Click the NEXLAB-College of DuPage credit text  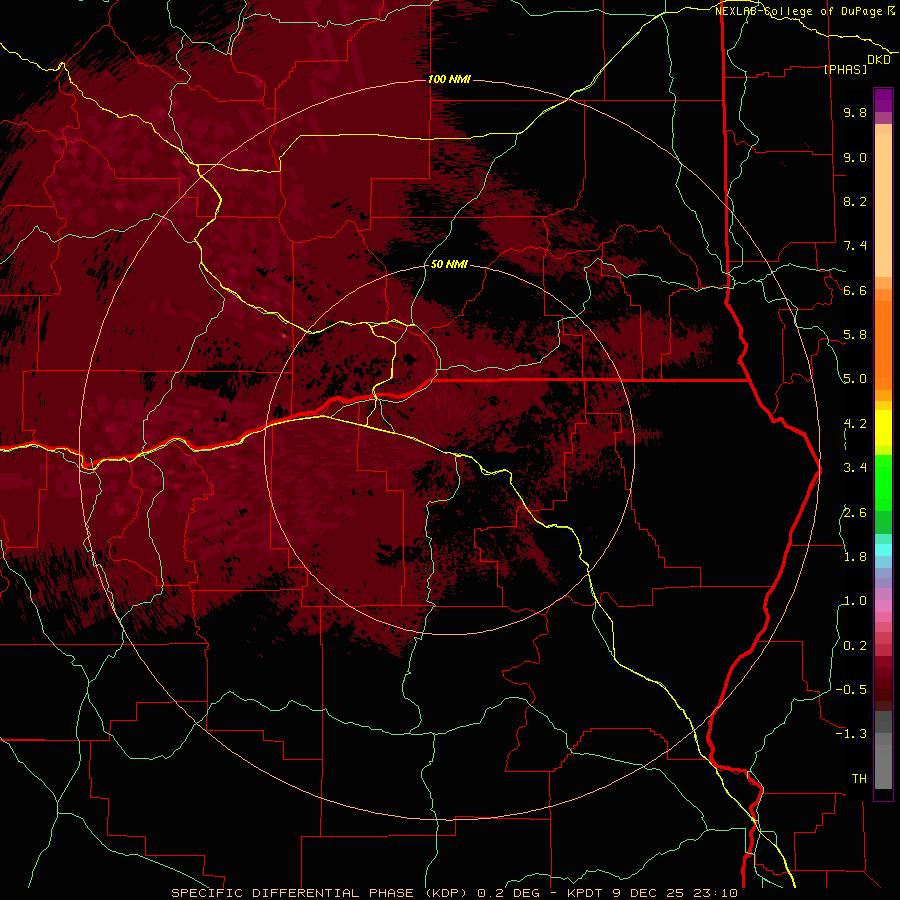pos(798,11)
